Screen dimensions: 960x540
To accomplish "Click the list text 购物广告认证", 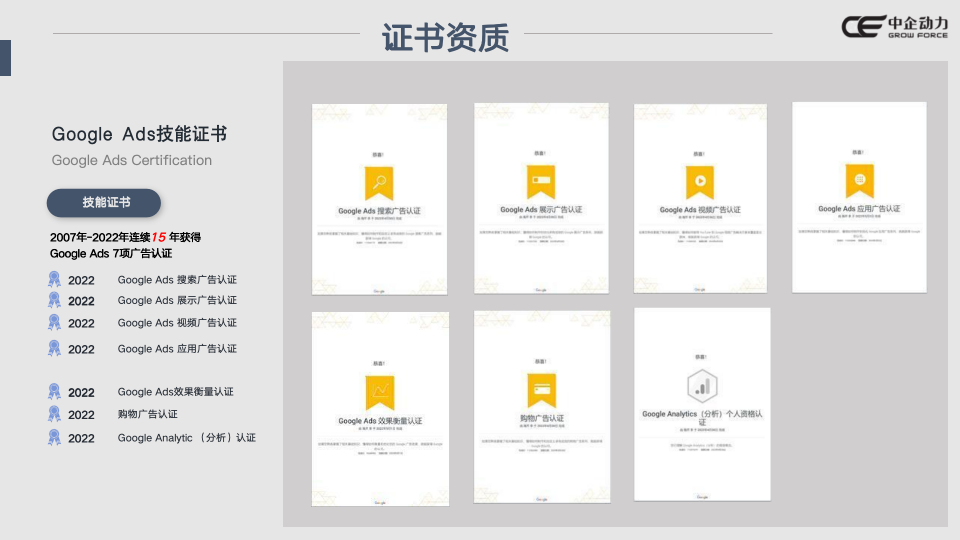I will [x=148, y=414].
